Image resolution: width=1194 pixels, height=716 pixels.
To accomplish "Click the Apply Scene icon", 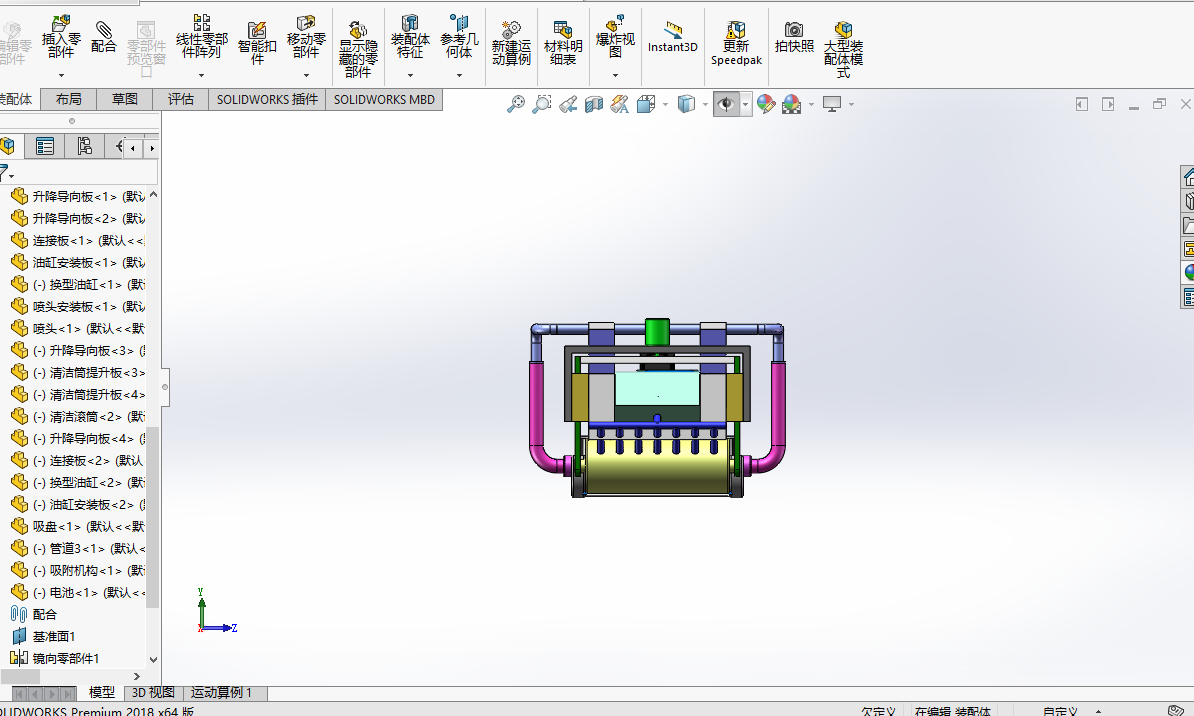I will pos(792,104).
